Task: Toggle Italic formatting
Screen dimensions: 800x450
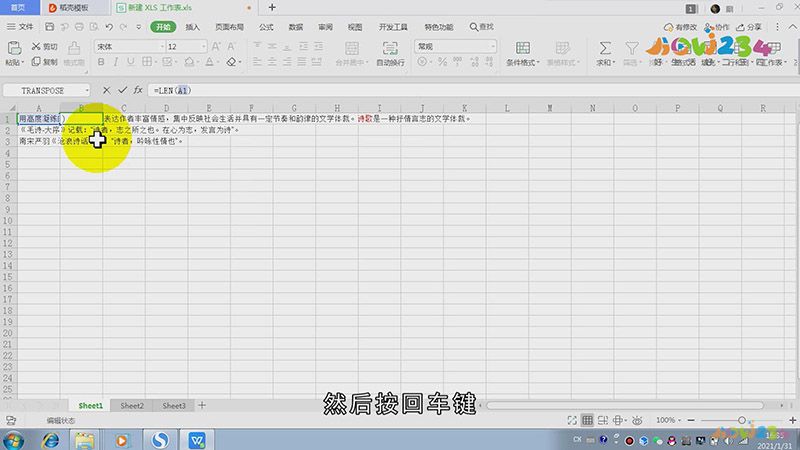Action: tap(116, 62)
